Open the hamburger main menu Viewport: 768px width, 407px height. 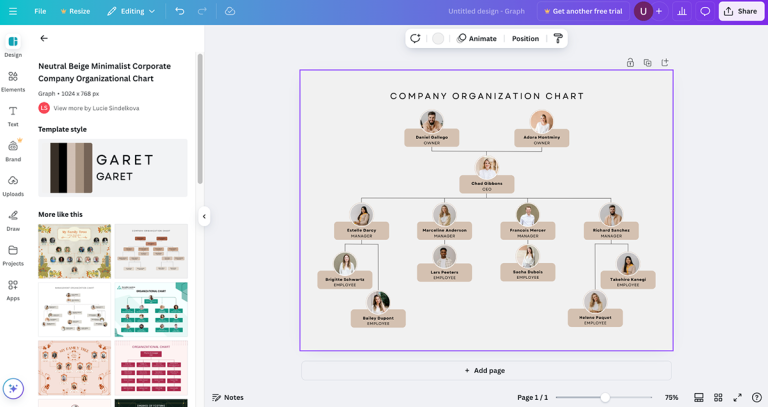click(x=13, y=11)
